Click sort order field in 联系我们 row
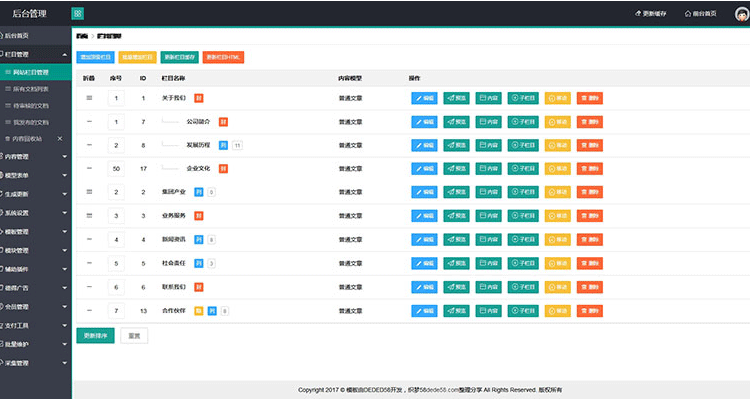This screenshot has height=401, width=750. 116,287
